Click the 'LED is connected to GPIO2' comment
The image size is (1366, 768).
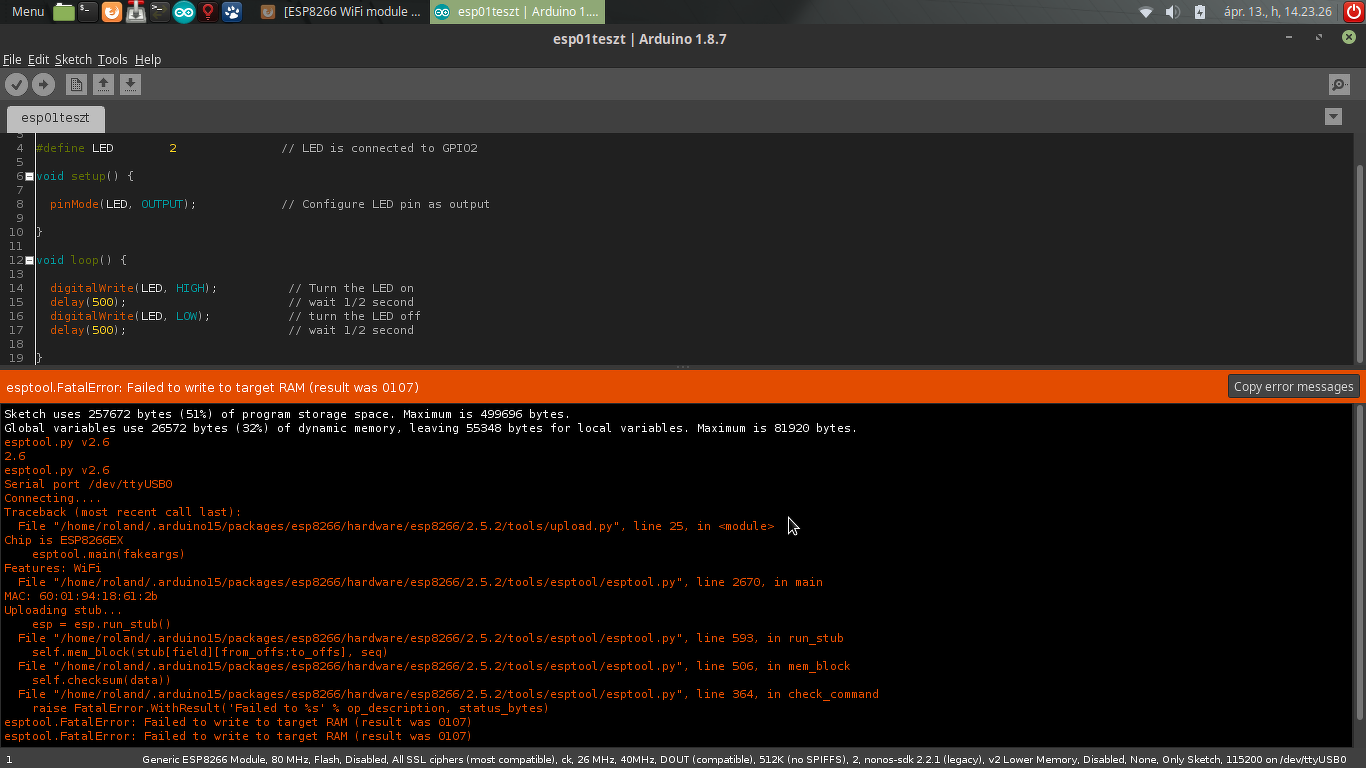click(x=379, y=148)
